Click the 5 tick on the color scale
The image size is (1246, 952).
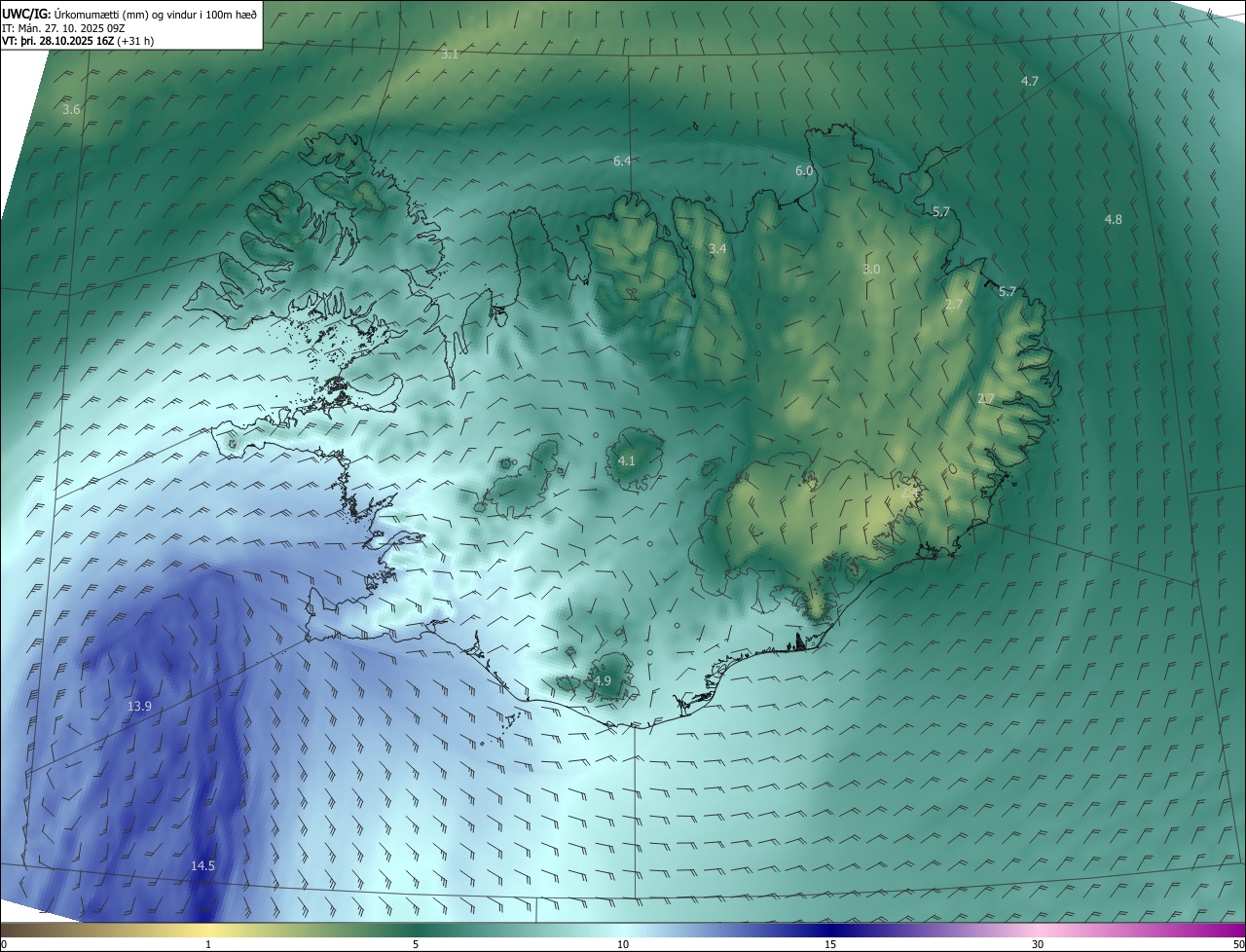coord(416,945)
